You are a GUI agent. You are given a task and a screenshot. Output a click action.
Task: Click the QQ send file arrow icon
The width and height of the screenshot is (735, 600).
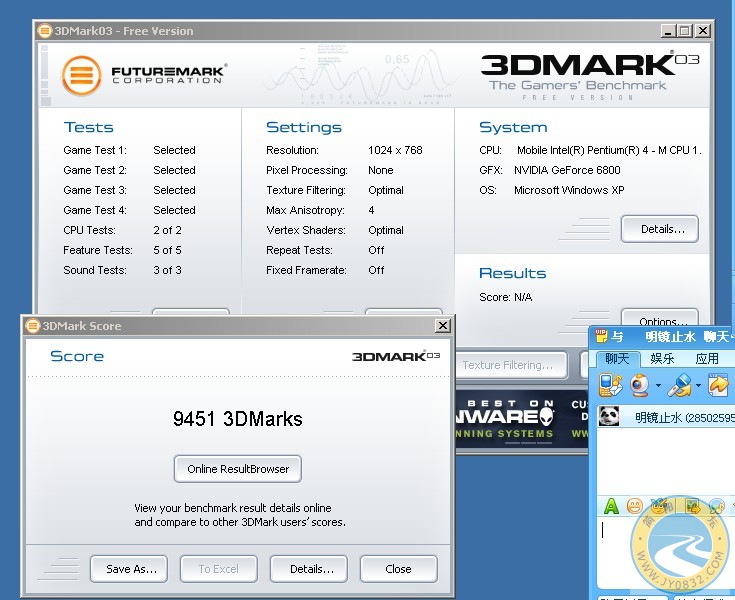[x=718, y=385]
